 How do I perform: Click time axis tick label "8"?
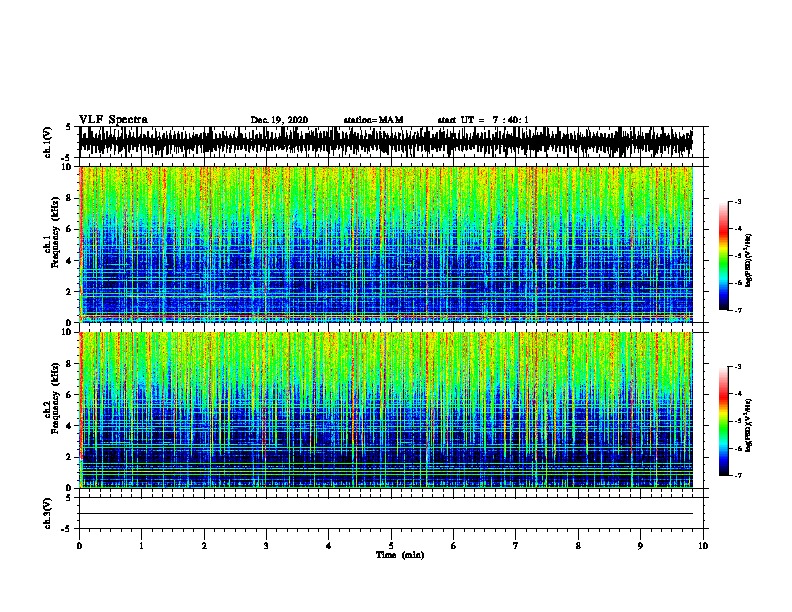578,546
